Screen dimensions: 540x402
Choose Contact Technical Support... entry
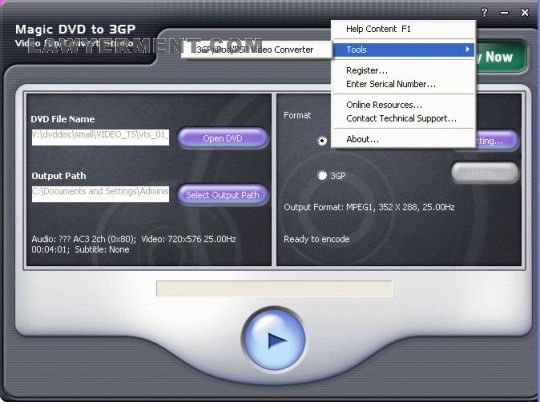click(404, 118)
